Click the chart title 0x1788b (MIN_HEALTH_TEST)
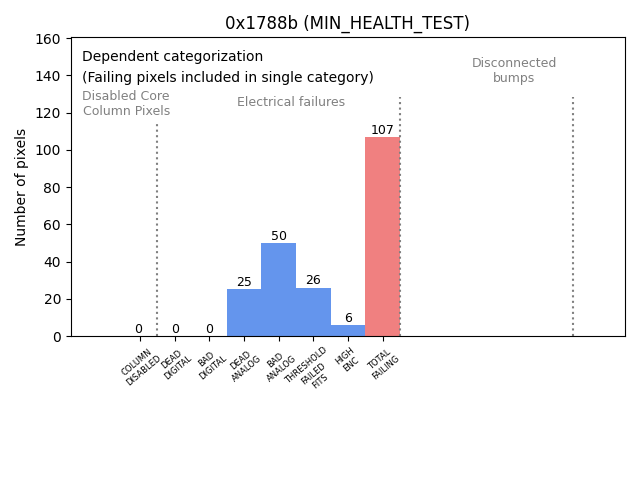 pyautogui.click(x=347, y=23)
